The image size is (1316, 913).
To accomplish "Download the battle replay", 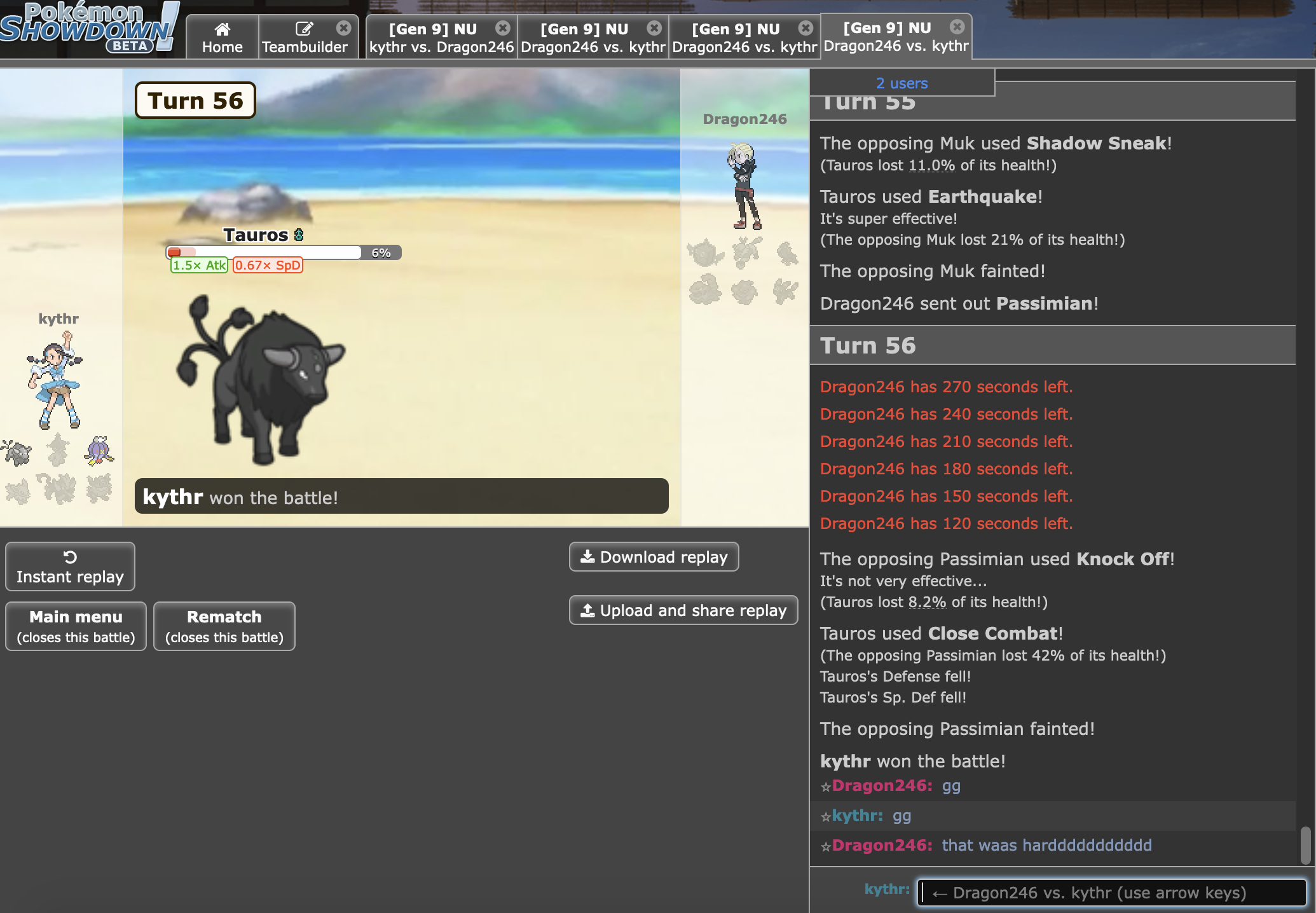I will pyautogui.click(x=654, y=557).
